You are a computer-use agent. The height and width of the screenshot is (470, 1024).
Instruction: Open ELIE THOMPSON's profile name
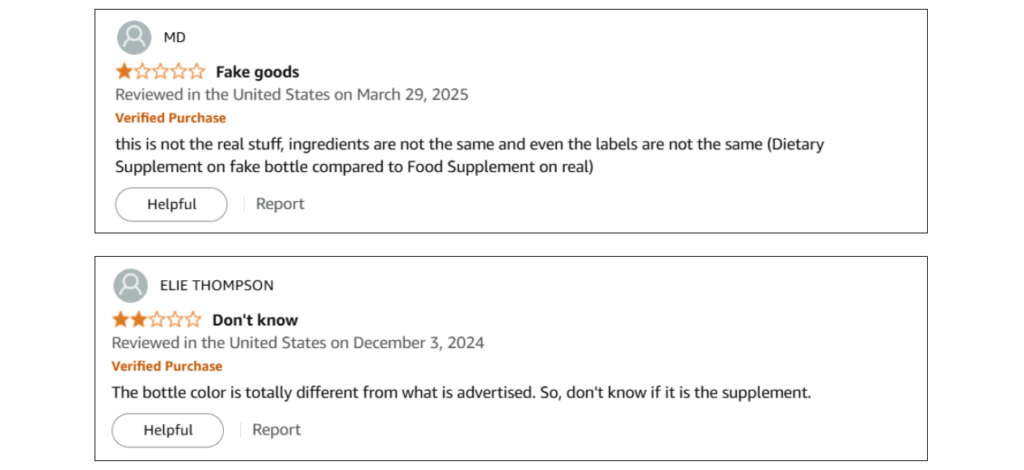point(217,286)
